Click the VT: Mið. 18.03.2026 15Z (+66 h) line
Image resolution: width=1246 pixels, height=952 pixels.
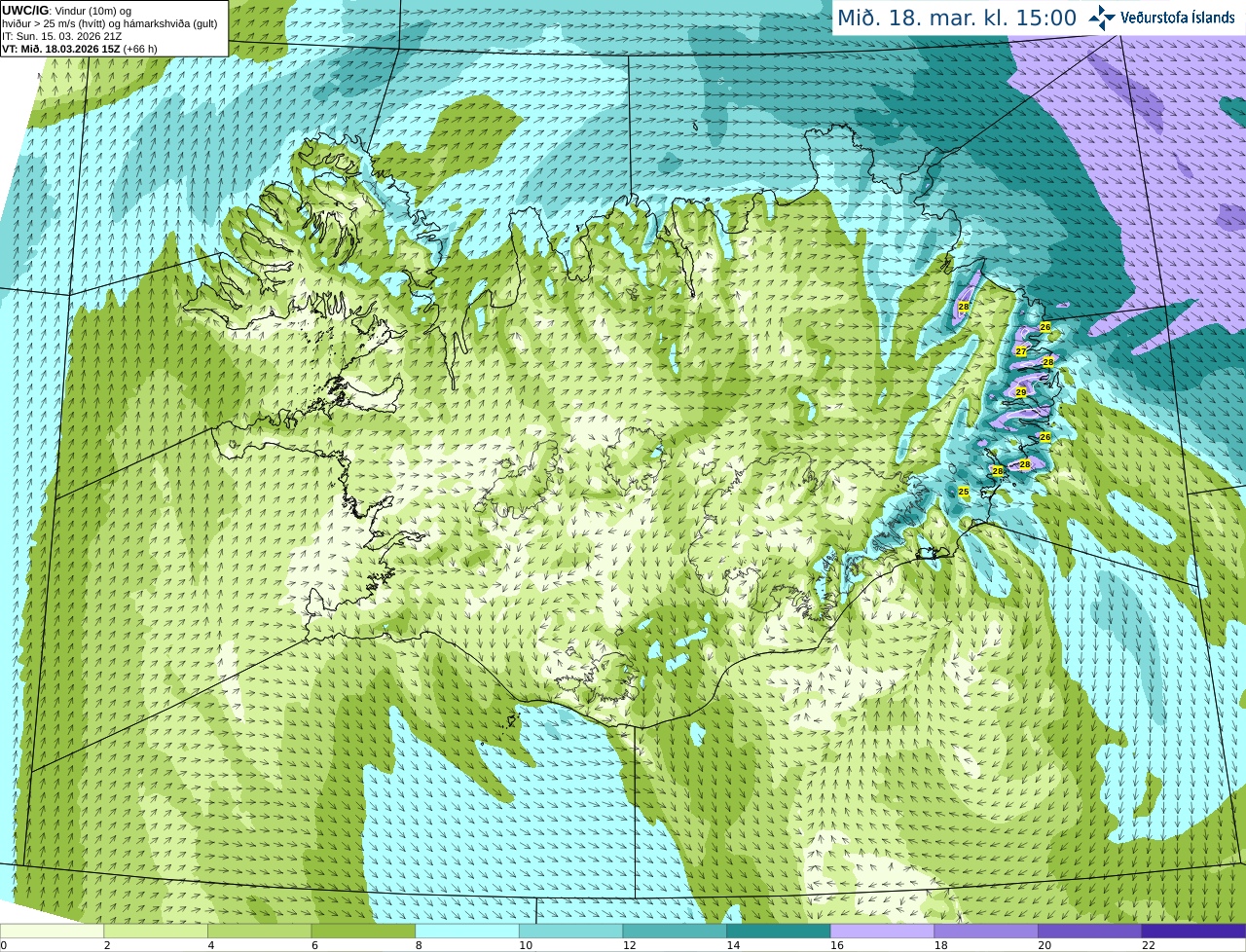(x=80, y=49)
